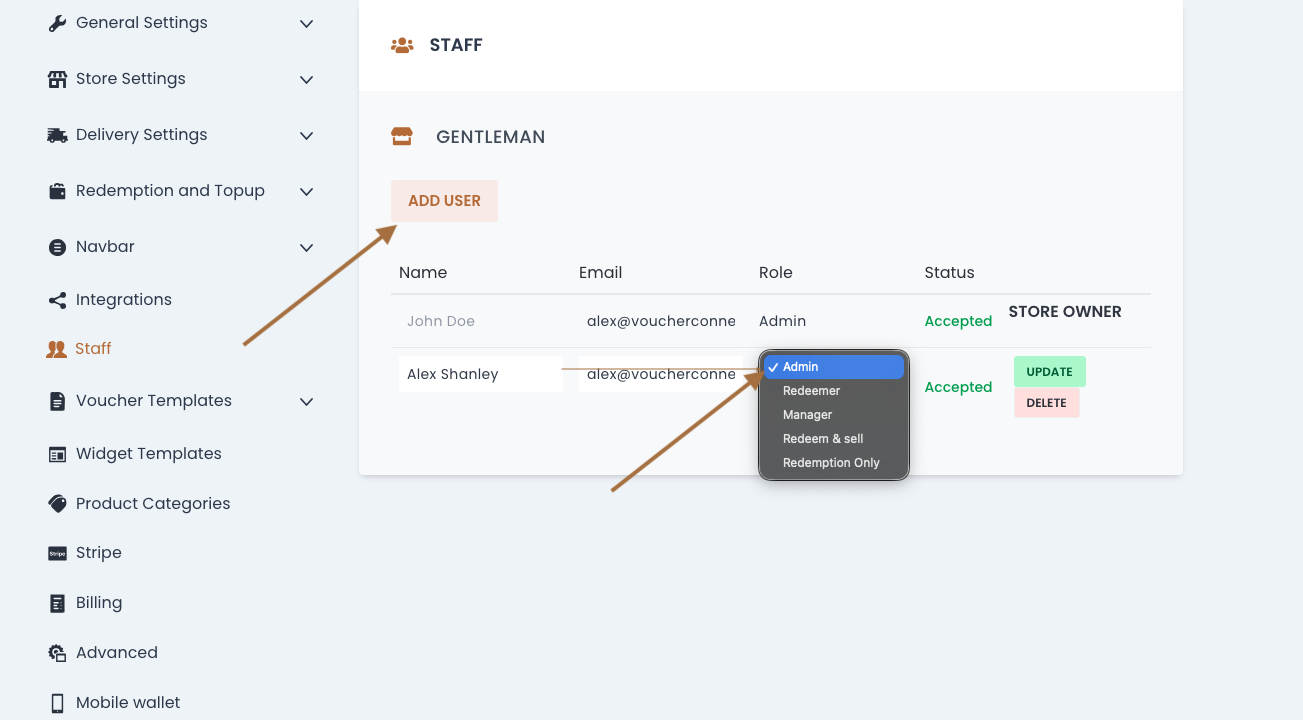Click the Mobile wallet phone icon
This screenshot has width=1303, height=720.
(x=57, y=703)
